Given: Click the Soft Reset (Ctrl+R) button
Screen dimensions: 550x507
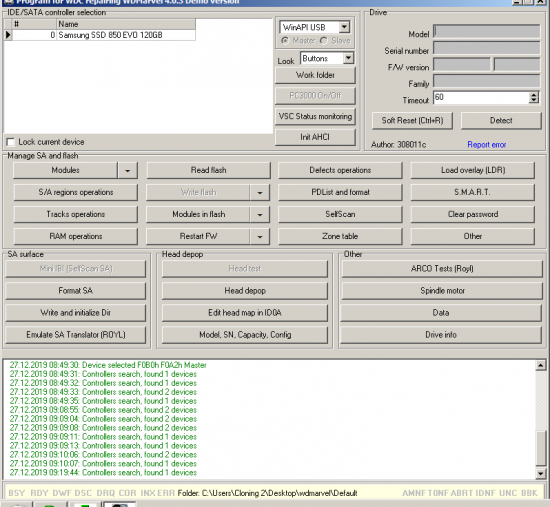Looking at the screenshot, I should coord(412,121).
